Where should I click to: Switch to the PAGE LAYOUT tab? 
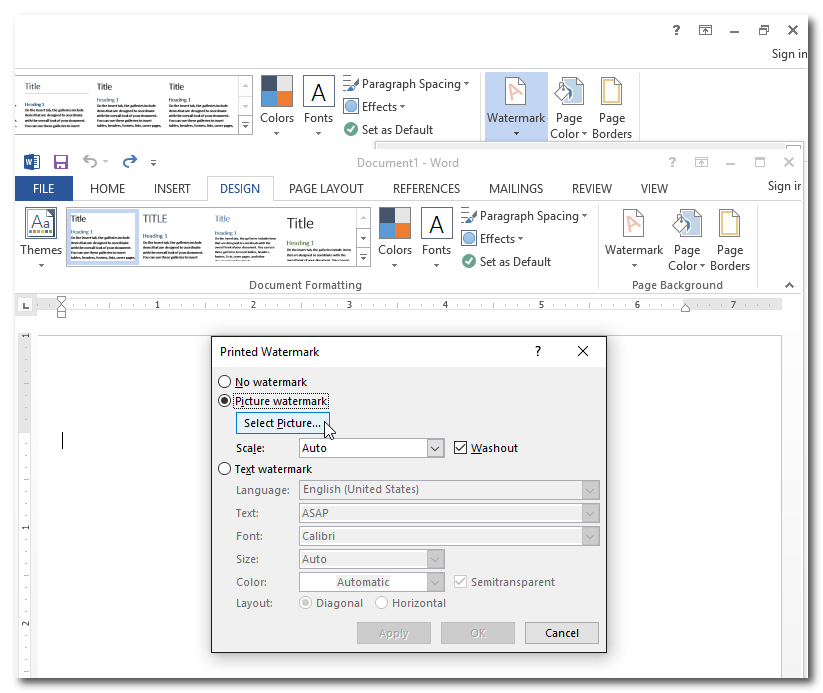pyautogui.click(x=326, y=188)
